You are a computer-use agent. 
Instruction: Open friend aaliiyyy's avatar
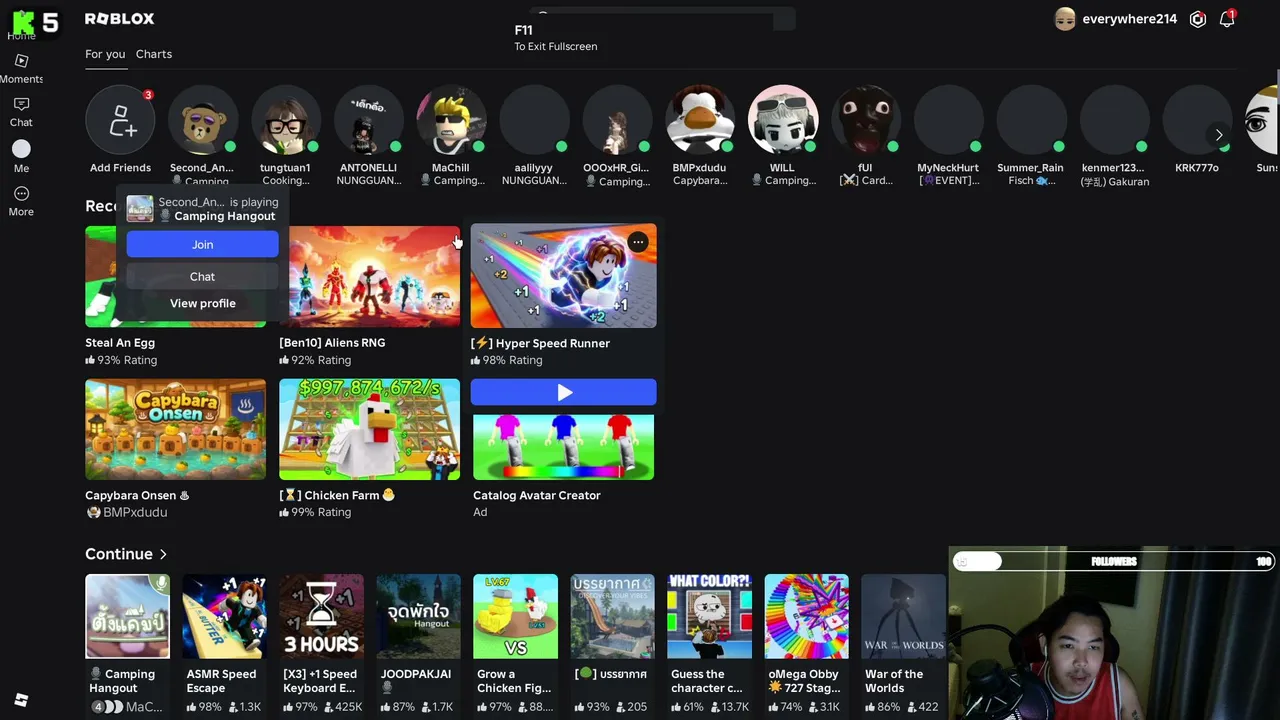pyautogui.click(x=534, y=120)
